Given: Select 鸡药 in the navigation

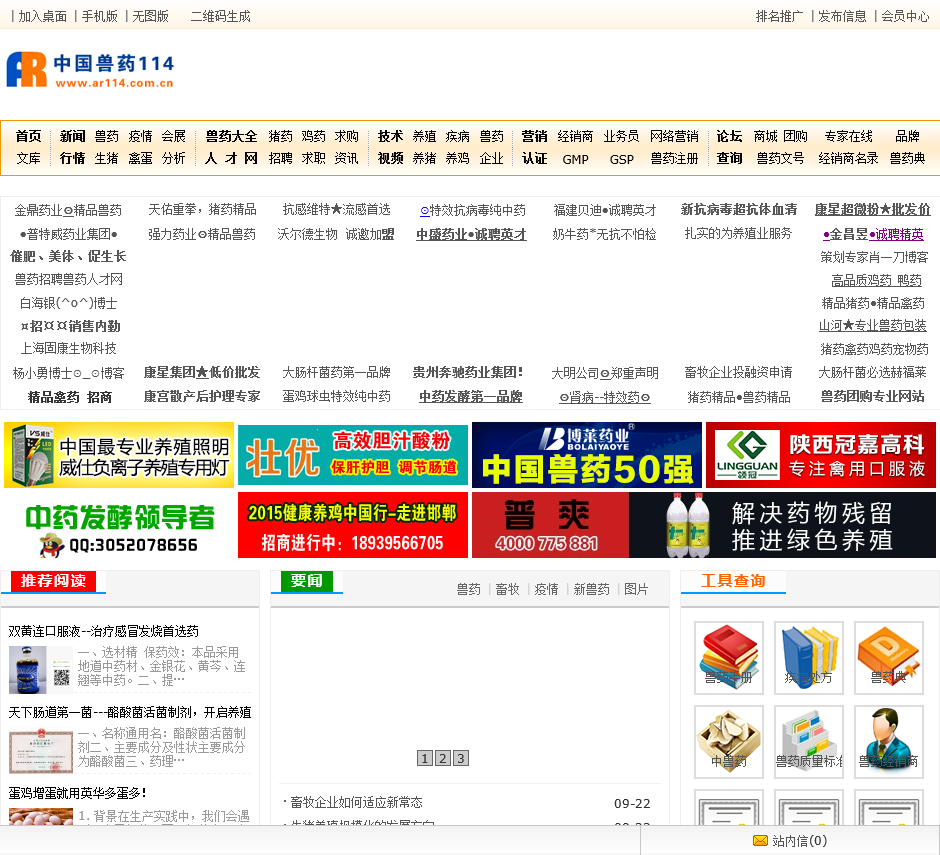Looking at the screenshot, I should pos(313,136).
